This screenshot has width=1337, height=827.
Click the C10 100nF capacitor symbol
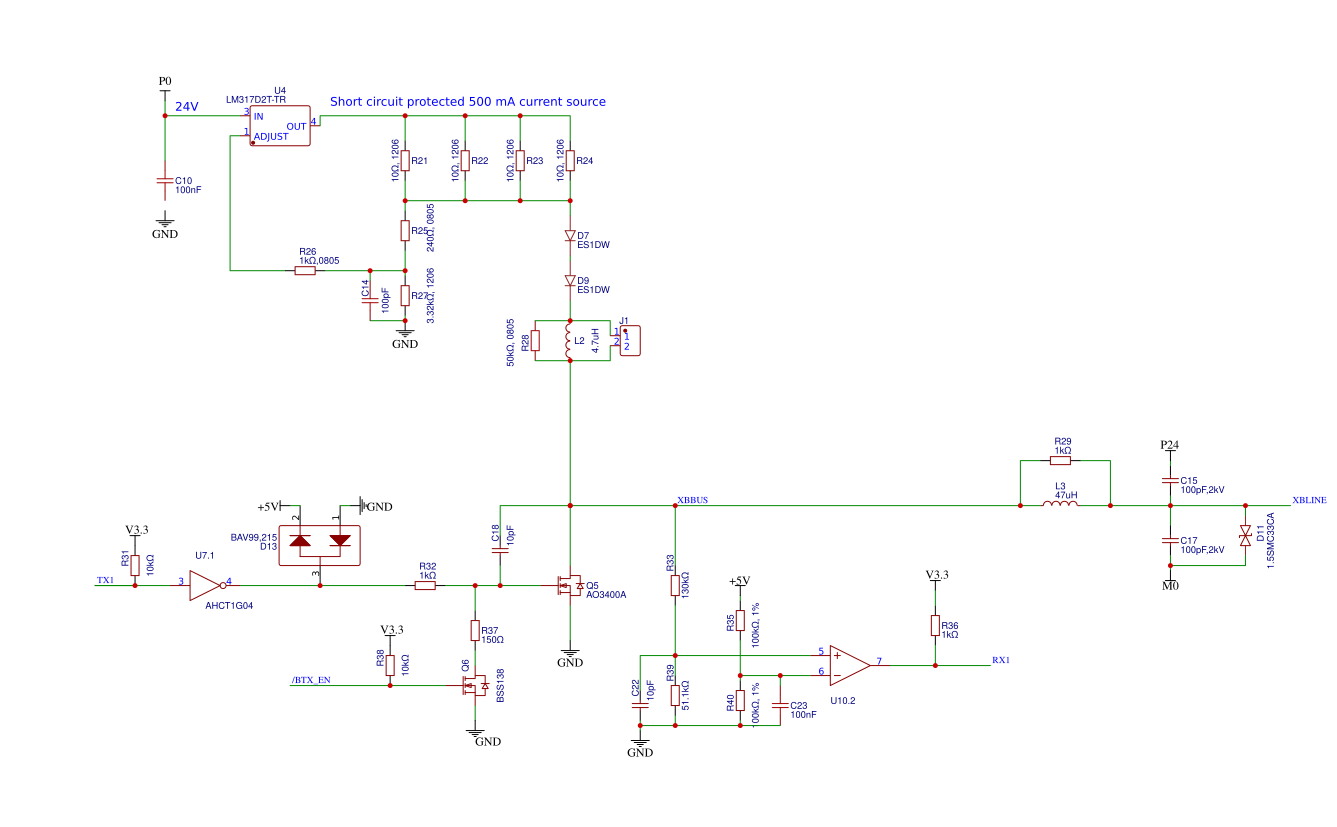tap(165, 182)
